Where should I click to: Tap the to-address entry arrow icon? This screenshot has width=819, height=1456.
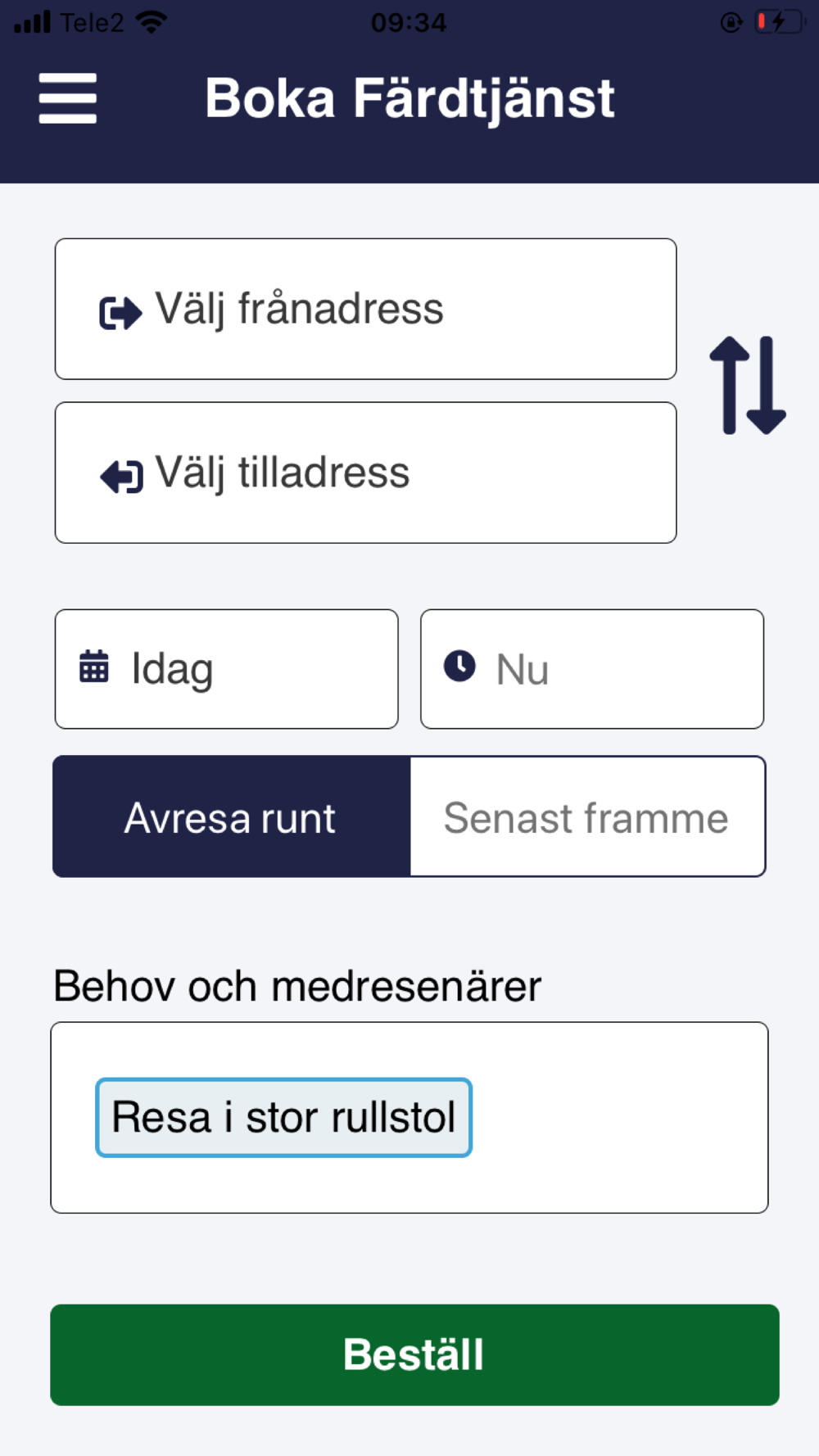pos(121,476)
